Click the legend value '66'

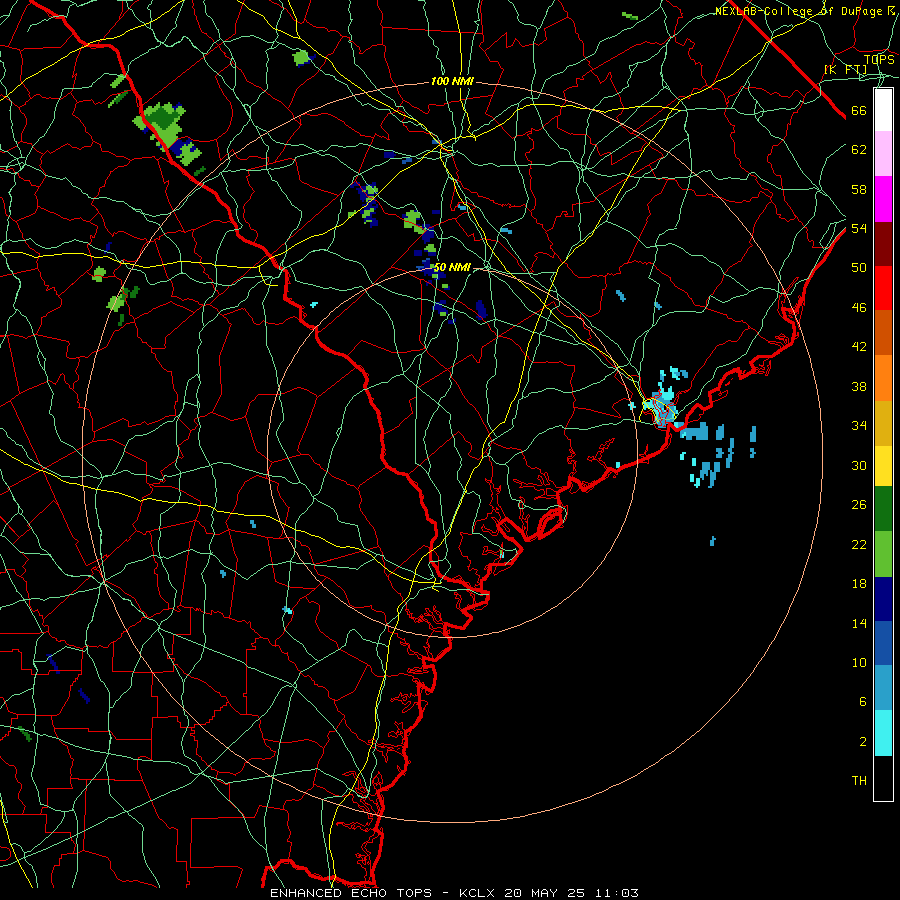click(859, 110)
